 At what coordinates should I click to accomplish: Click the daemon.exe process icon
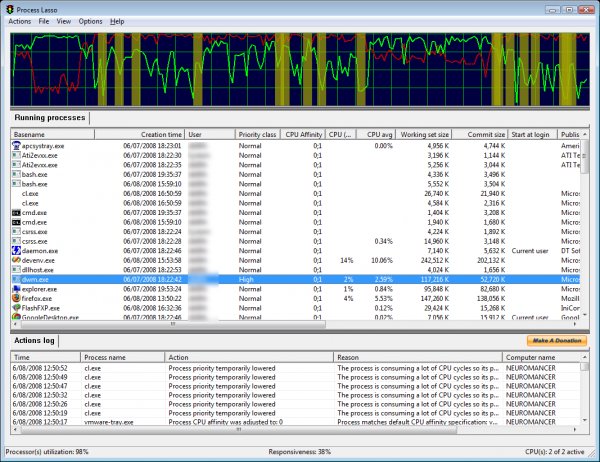point(16,250)
